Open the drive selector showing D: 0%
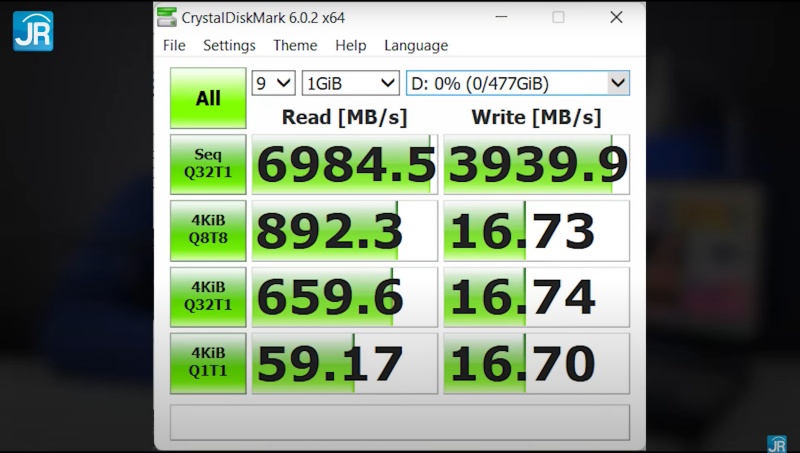 [x=517, y=83]
